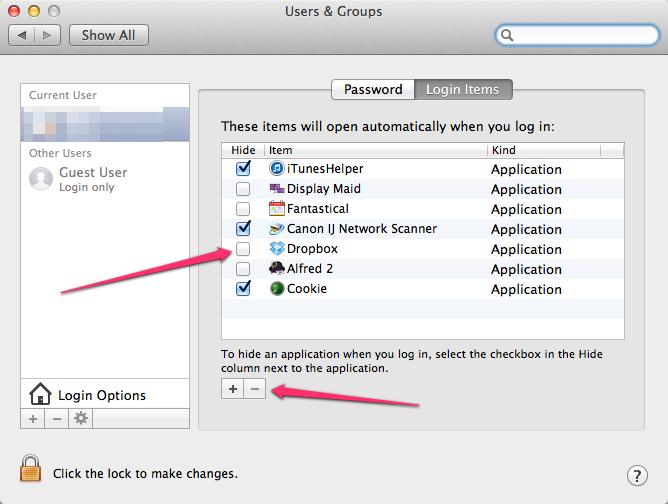Uncheck Hide for Cookie
668x504 pixels.
[243, 288]
